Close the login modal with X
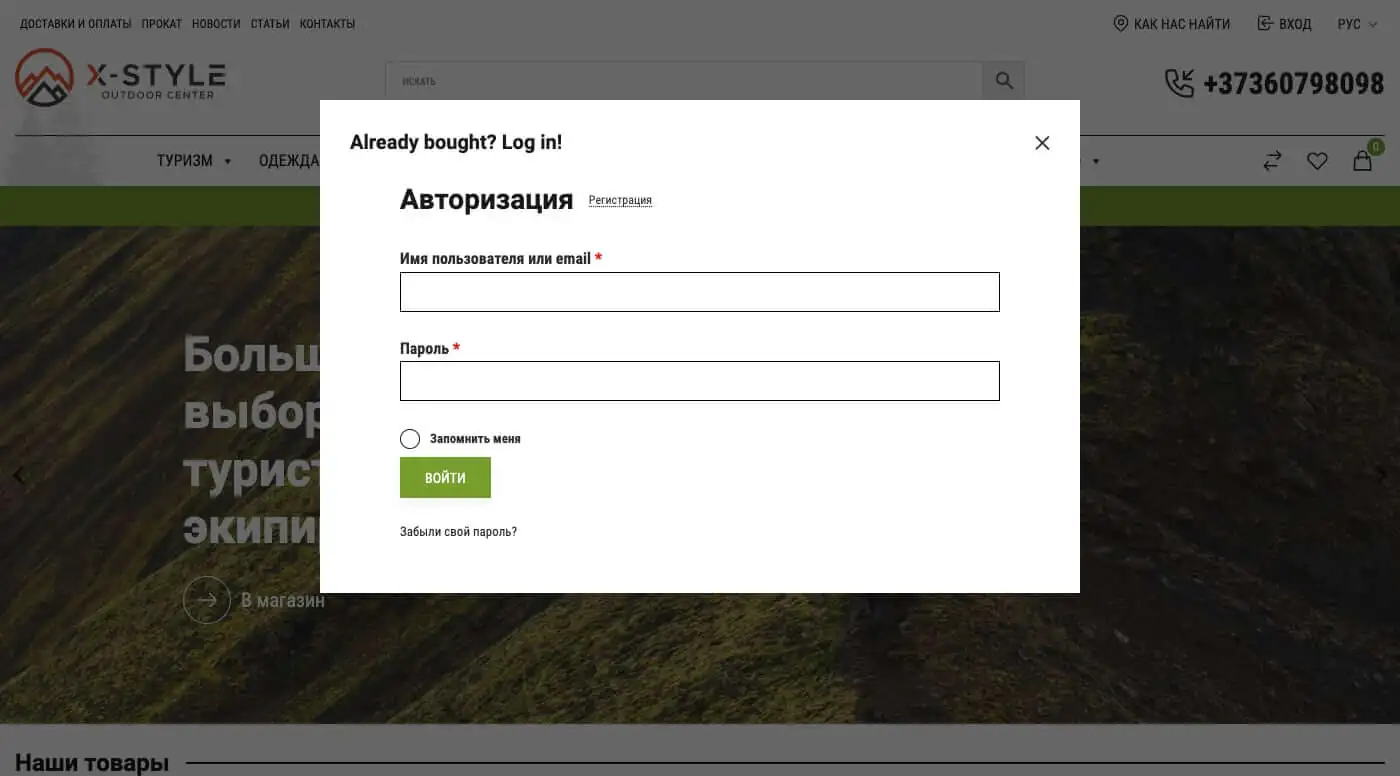This screenshot has width=1400, height=776. coord(1042,143)
